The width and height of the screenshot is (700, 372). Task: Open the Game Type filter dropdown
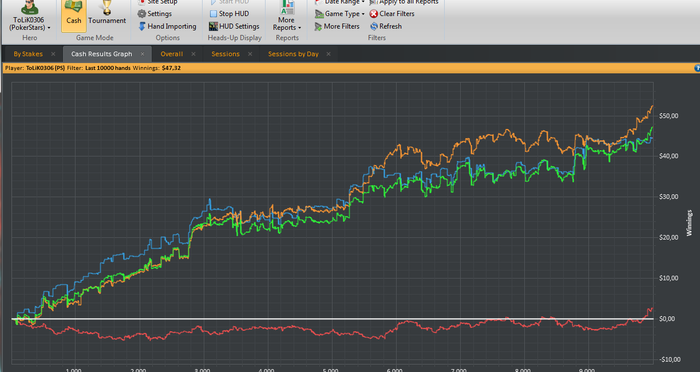point(339,14)
